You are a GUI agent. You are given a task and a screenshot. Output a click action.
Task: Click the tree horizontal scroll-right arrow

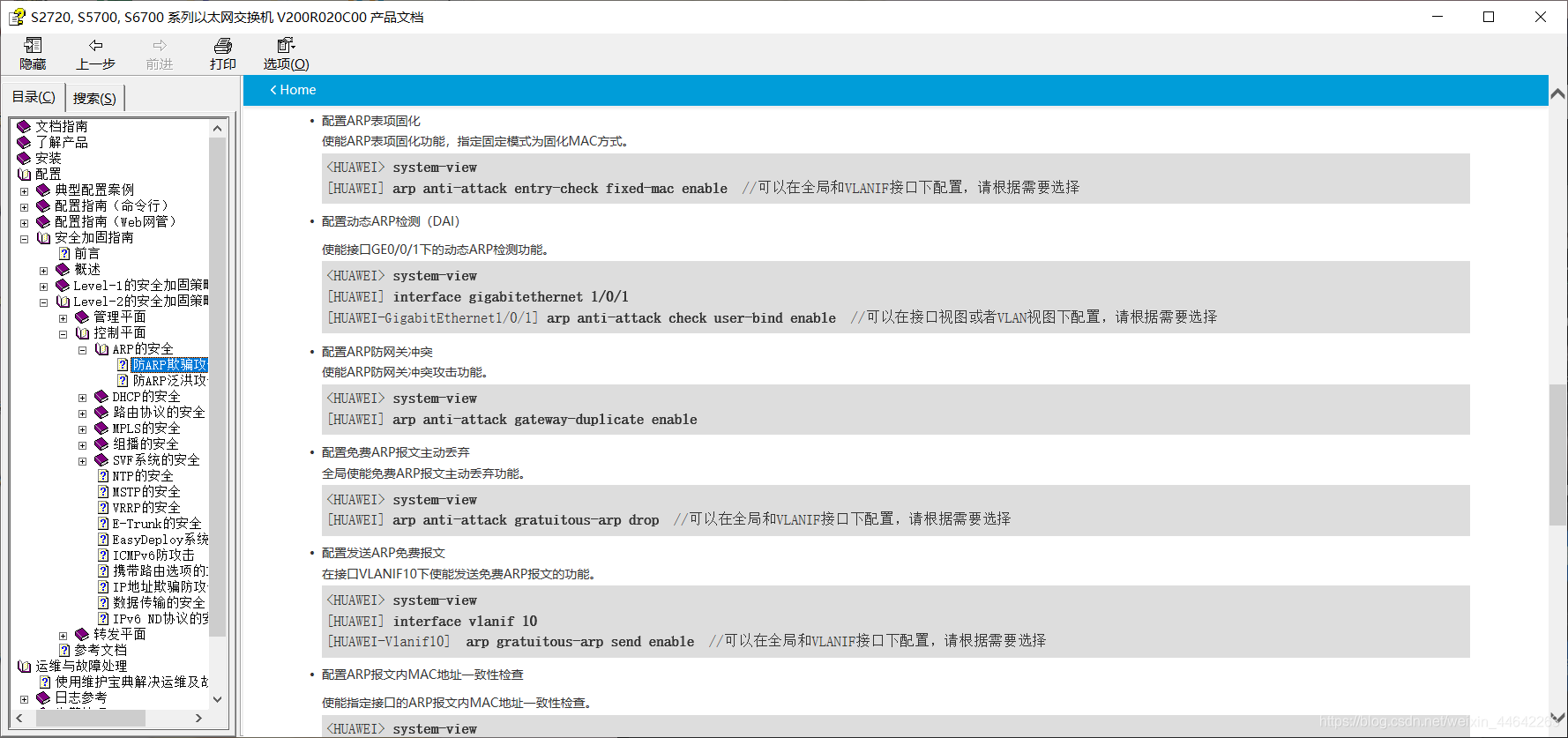[x=199, y=718]
